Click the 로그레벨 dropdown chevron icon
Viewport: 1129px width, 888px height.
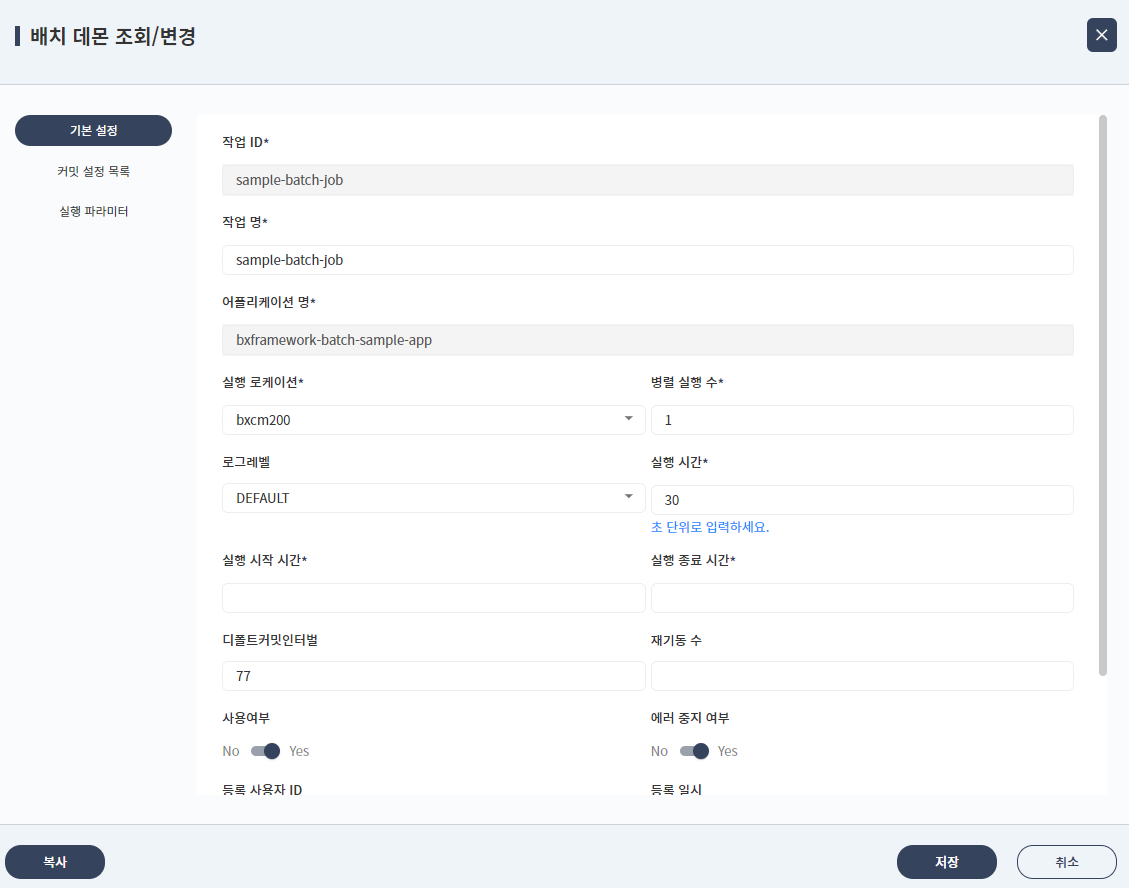click(x=630, y=497)
